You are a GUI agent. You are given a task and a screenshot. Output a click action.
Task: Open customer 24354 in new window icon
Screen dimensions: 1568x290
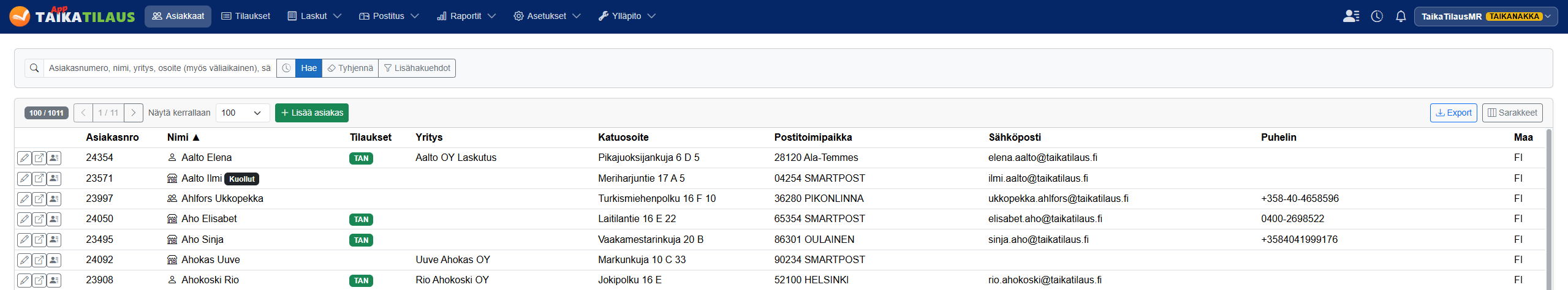pyautogui.click(x=39, y=158)
